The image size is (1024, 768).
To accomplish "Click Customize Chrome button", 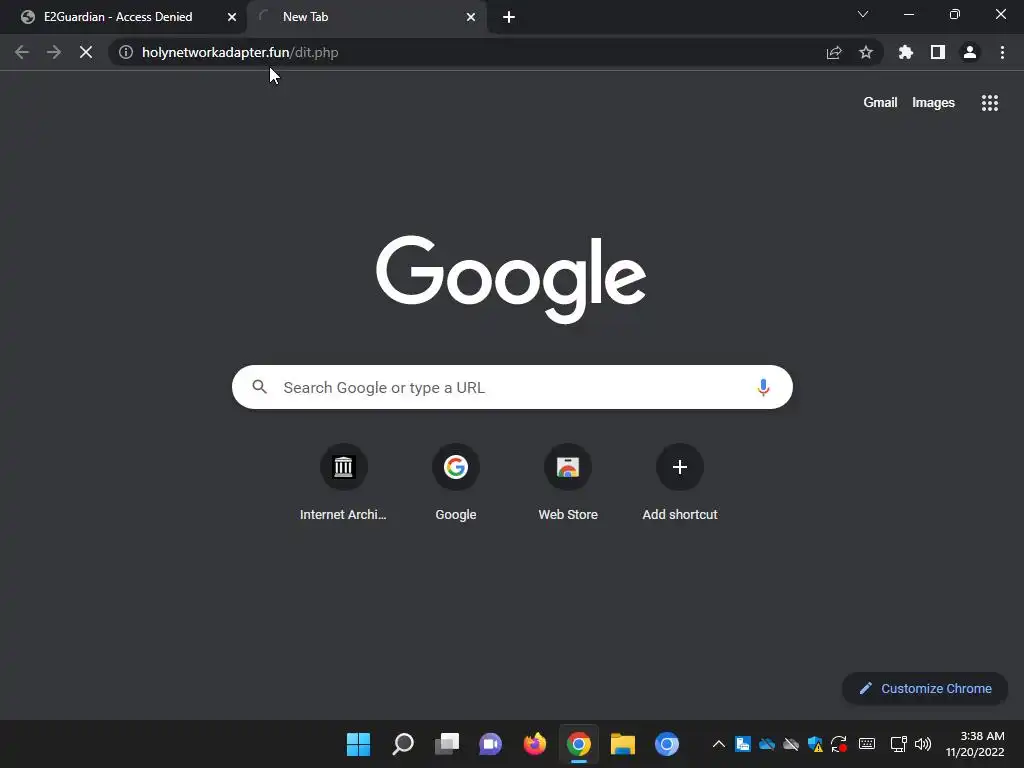I will [x=925, y=688].
